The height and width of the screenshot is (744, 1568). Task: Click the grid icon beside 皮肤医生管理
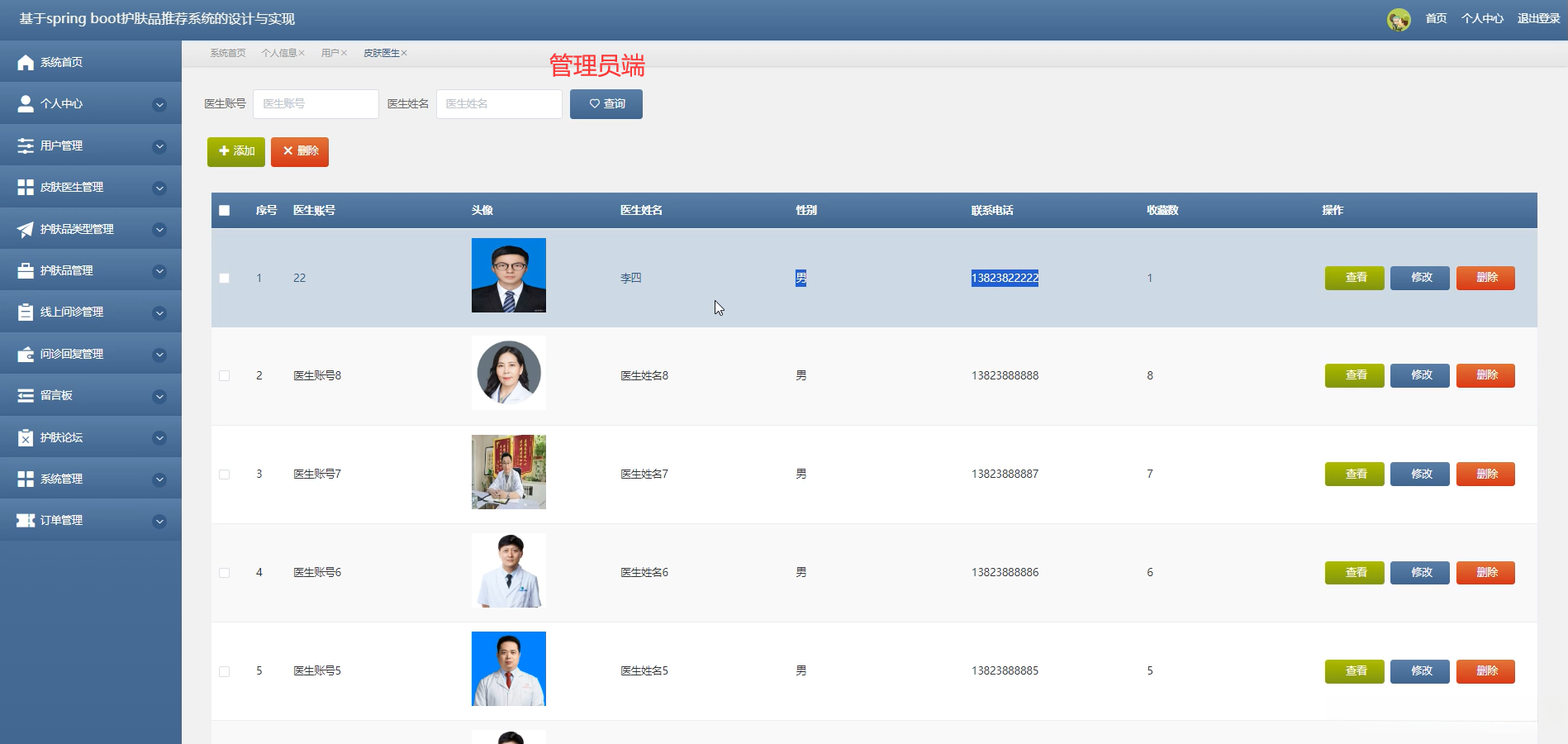click(x=26, y=187)
